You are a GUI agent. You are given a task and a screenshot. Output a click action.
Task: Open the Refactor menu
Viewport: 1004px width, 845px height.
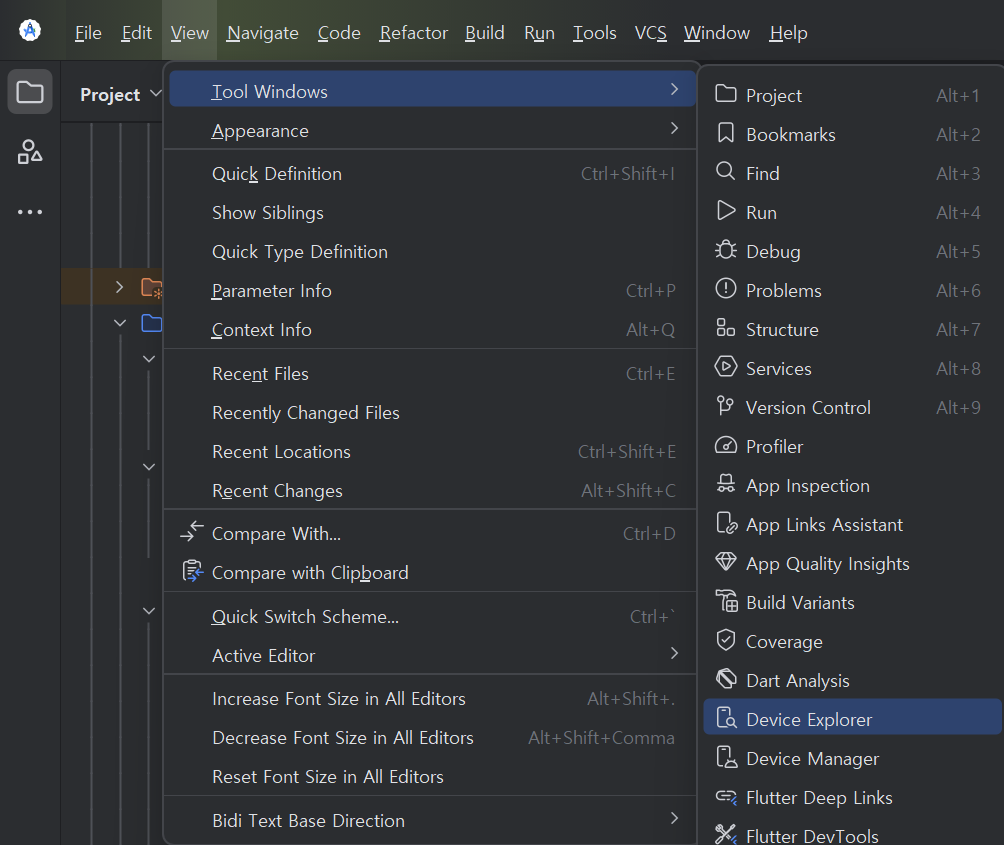coord(413,33)
